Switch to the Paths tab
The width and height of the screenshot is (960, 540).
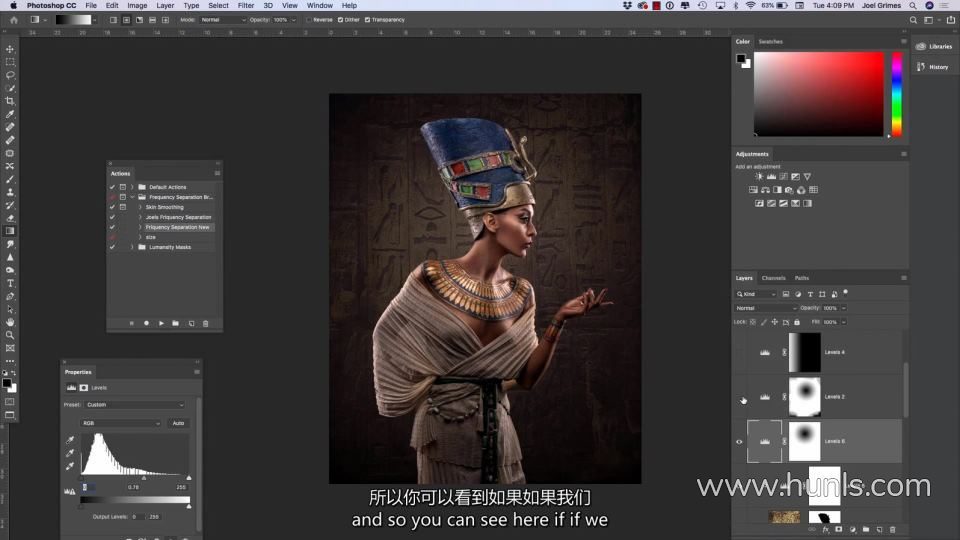(x=801, y=278)
